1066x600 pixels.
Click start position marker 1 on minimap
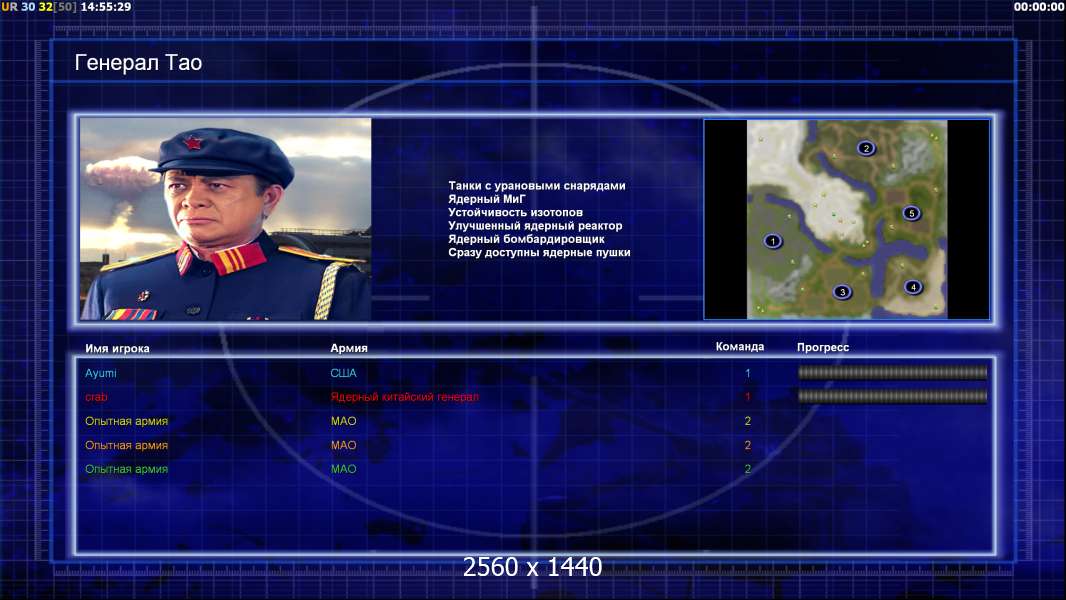pyautogui.click(x=772, y=241)
